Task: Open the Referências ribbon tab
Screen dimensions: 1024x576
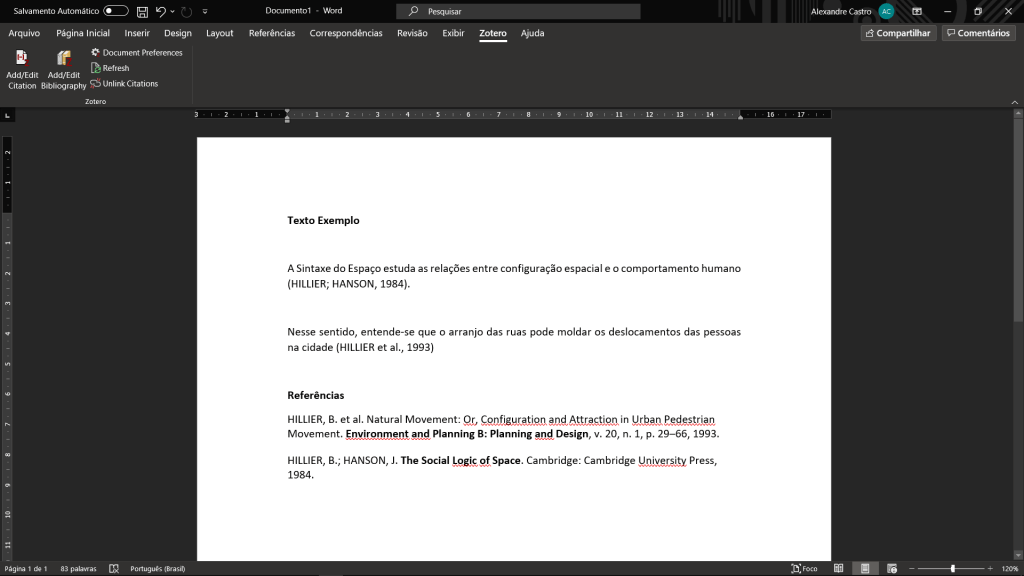Action: coord(271,33)
